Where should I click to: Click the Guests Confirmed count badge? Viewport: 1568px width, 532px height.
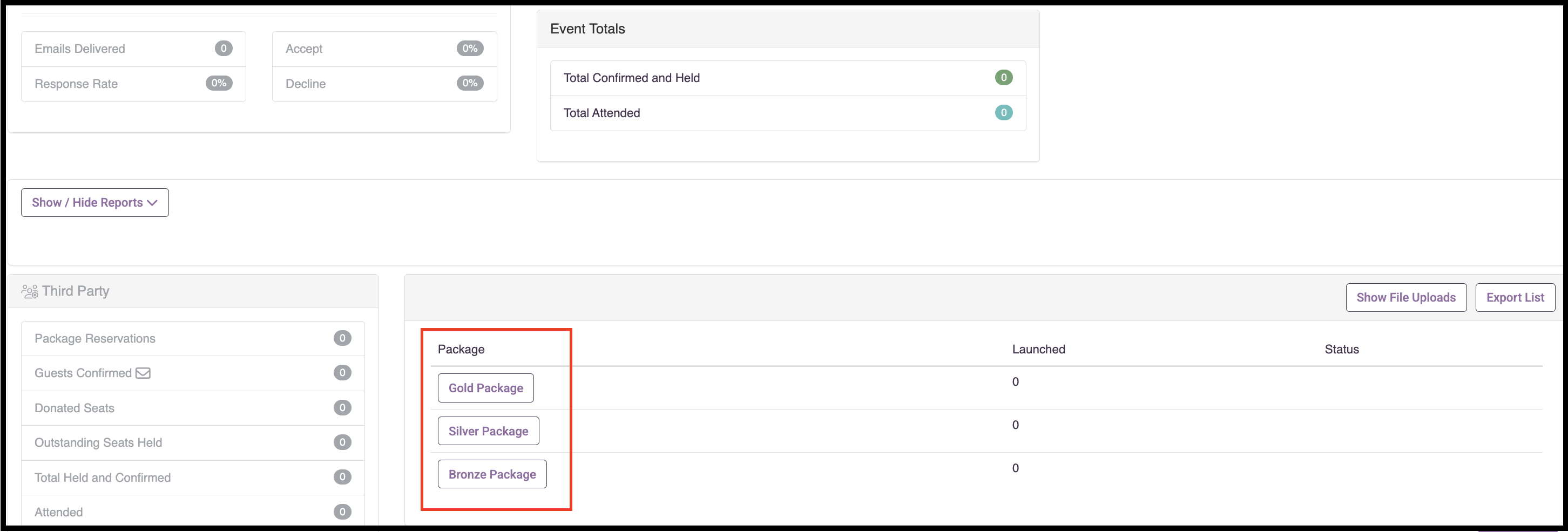click(342, 373)
